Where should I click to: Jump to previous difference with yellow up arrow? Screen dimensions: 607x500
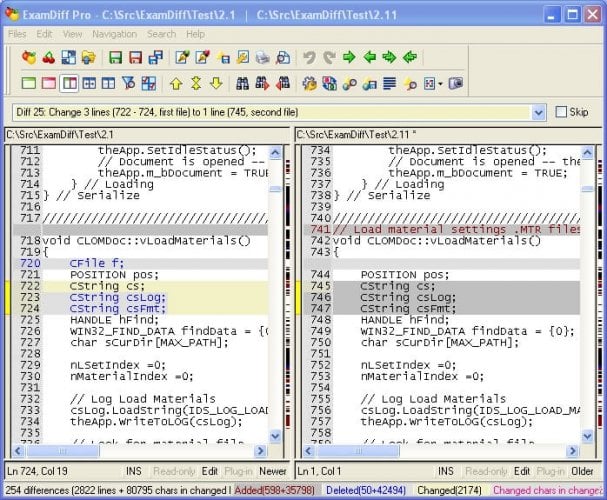point(176,83)
